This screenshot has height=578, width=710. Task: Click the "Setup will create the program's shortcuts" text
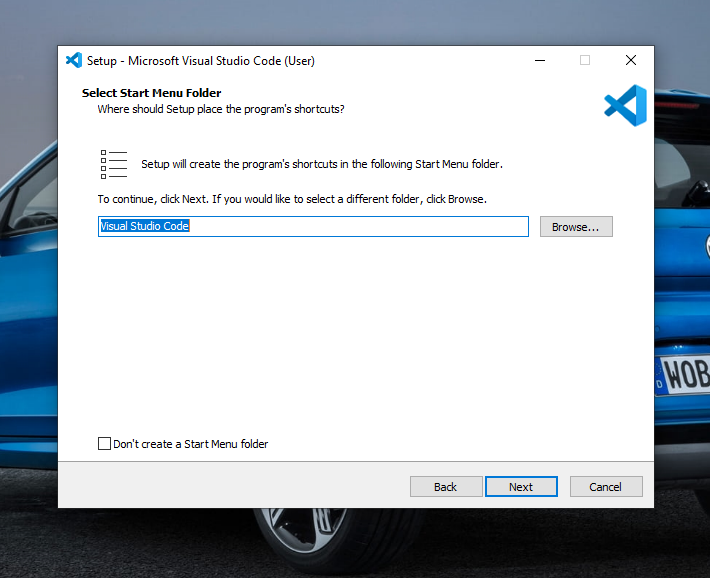pos(321,164)
